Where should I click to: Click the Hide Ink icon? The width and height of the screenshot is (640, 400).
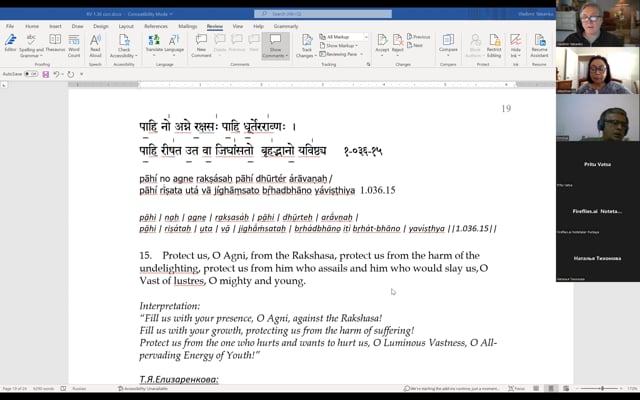tap(516, 42)
